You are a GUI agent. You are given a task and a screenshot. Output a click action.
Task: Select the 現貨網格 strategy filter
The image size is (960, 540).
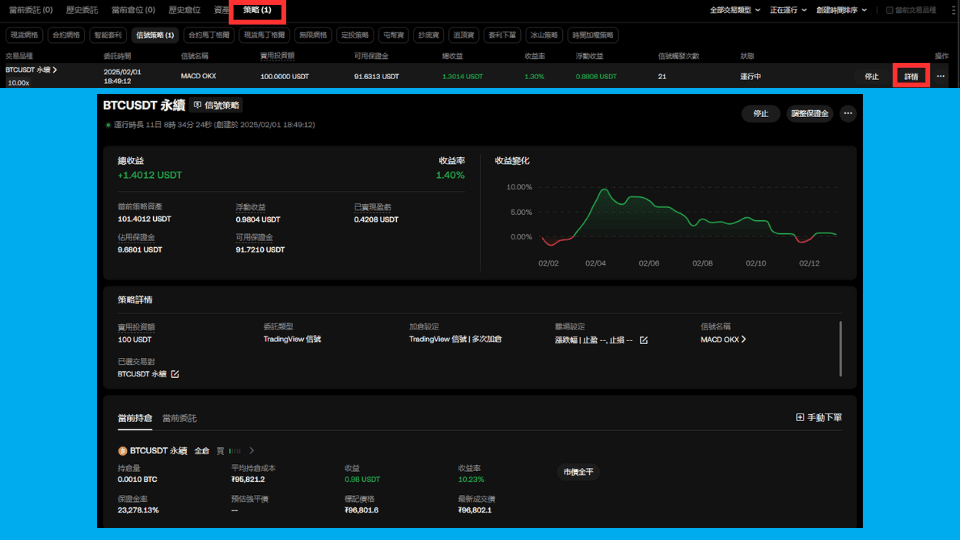click(24, 35)
